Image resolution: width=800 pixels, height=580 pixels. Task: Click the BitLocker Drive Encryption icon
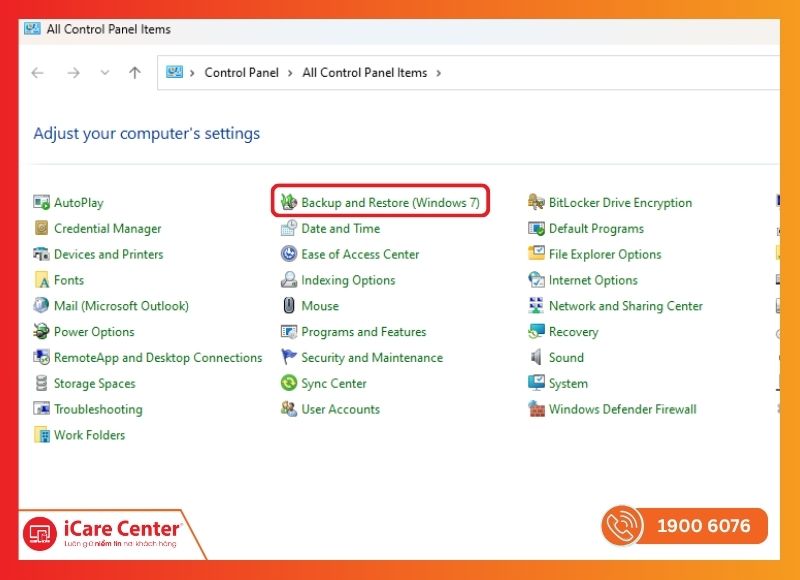point(537,203)
